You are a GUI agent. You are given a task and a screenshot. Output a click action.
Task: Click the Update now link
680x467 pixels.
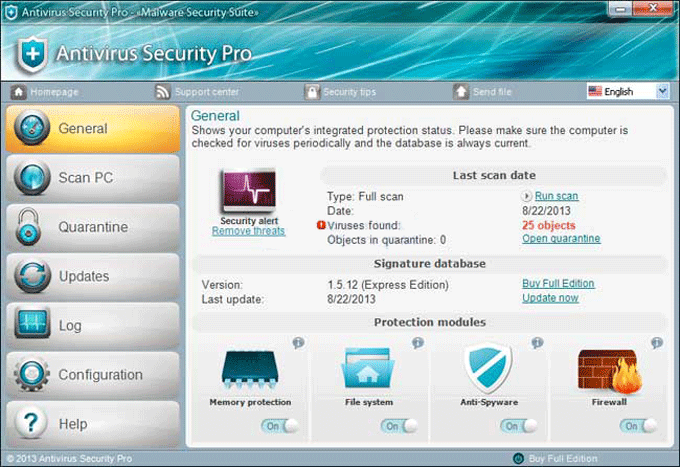click(550, 298)
